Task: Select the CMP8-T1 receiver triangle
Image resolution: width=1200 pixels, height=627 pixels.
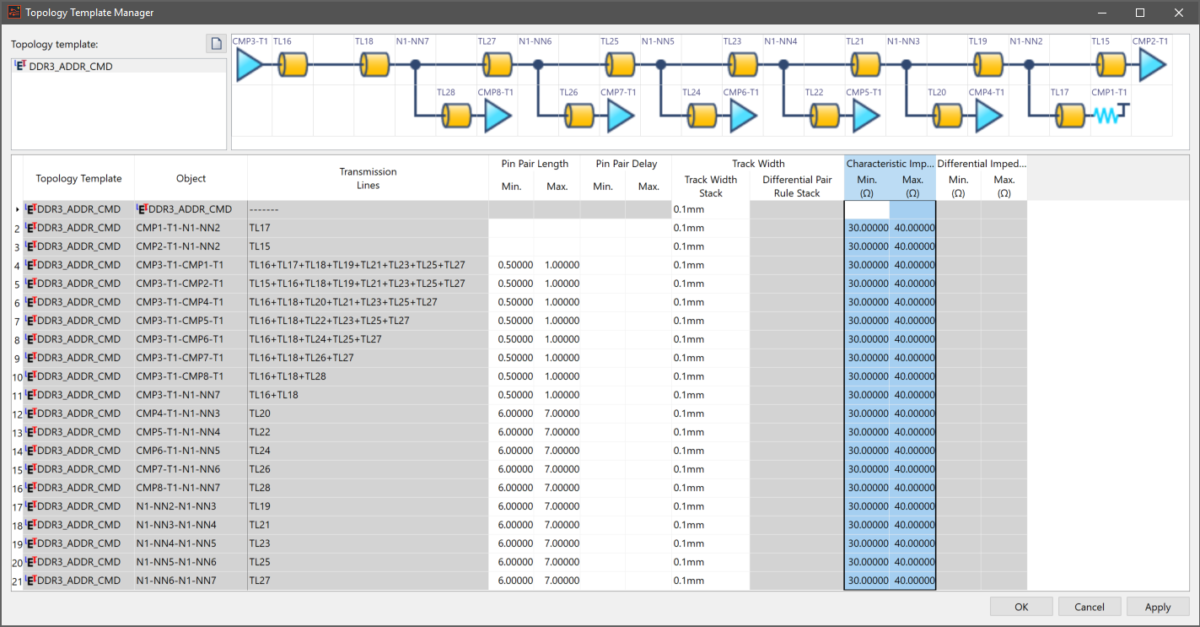Action: pos(496,117)
